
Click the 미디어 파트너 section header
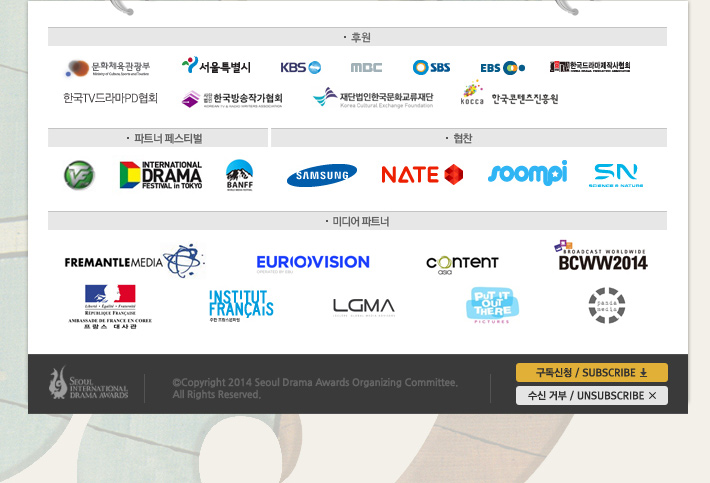[x=357, y=221]
